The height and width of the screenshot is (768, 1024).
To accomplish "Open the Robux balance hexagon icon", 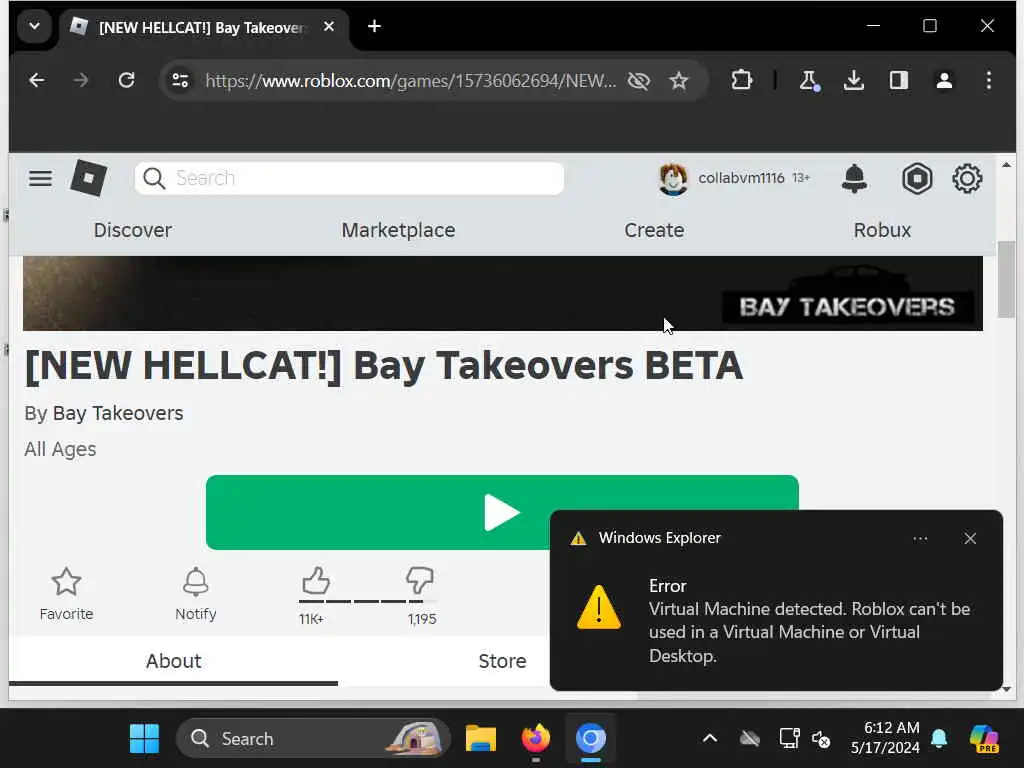I will (917, 178).
